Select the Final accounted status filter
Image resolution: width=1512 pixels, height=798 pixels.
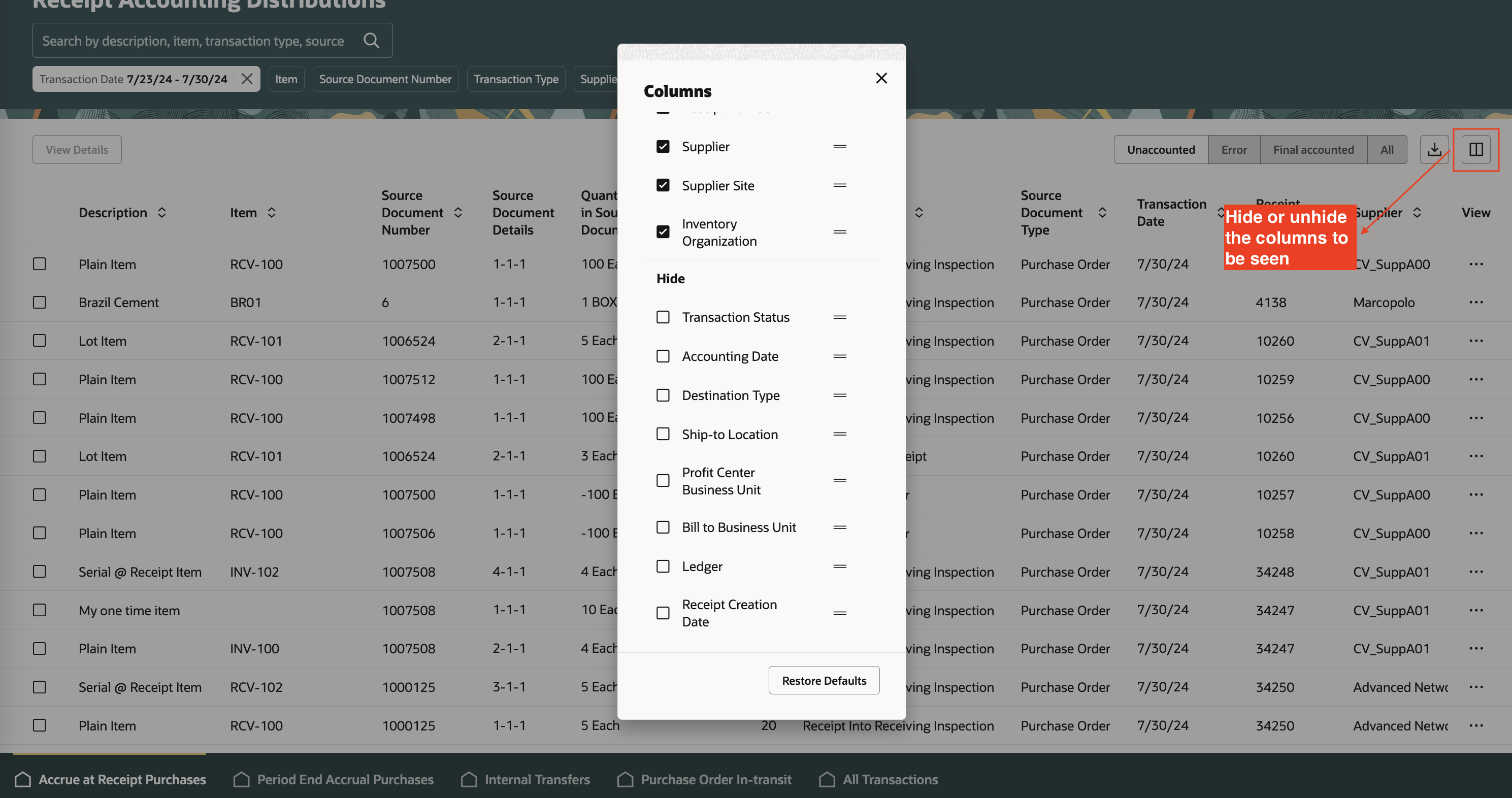1313,150
